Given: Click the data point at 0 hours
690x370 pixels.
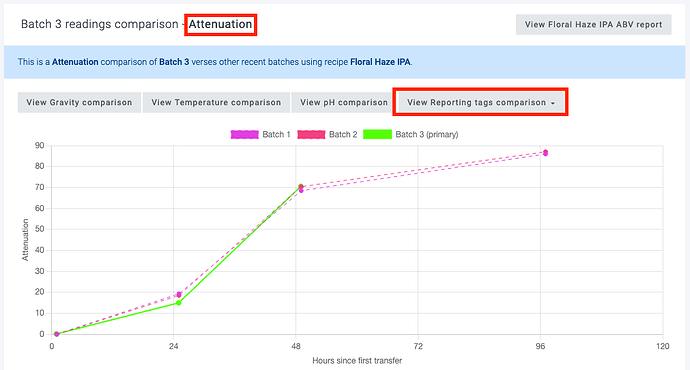Looking at the screenshot, I should [x=56, y=334].
